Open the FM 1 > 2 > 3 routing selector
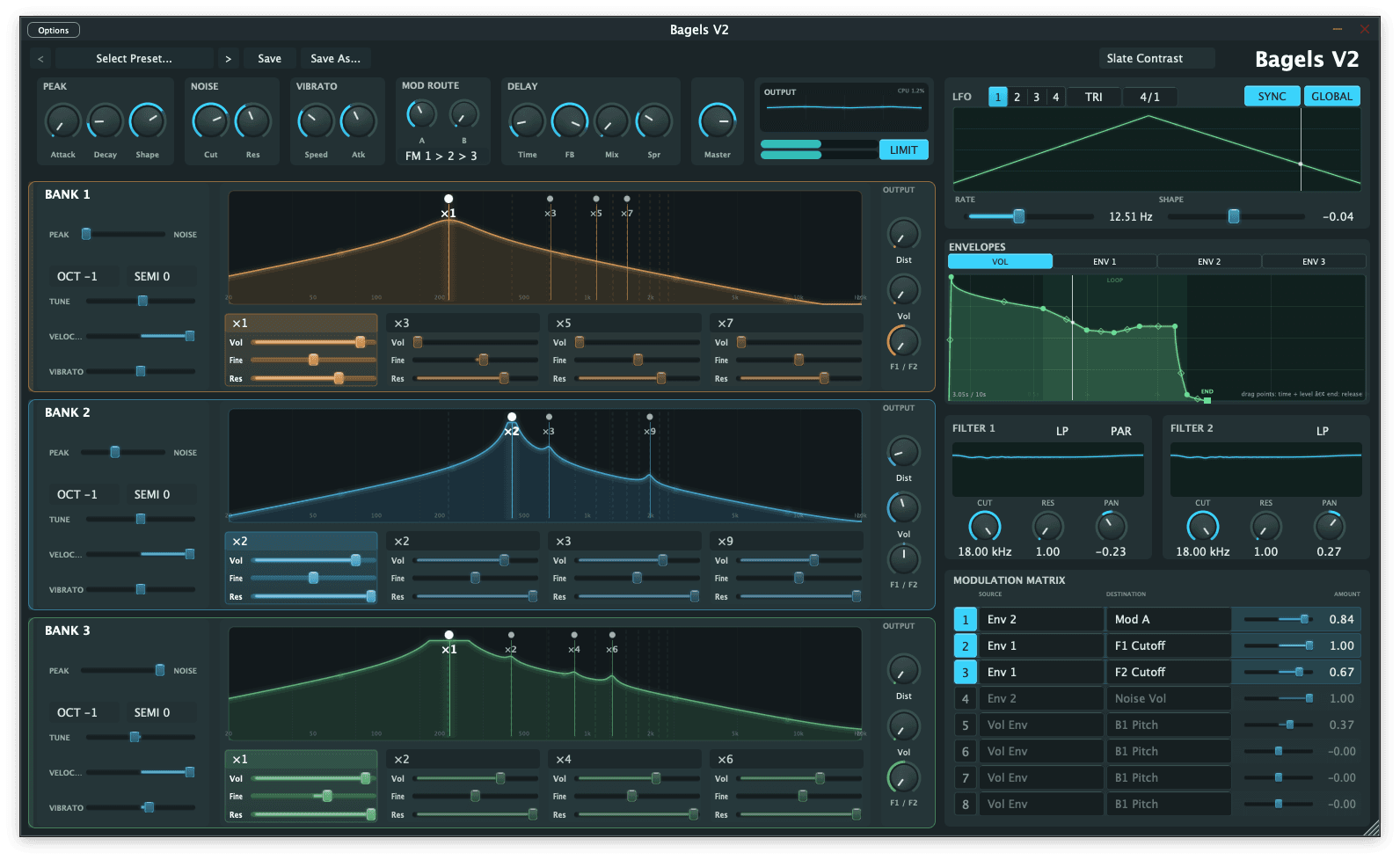The height and width of the screenshot is (860, 1400). 441,157
